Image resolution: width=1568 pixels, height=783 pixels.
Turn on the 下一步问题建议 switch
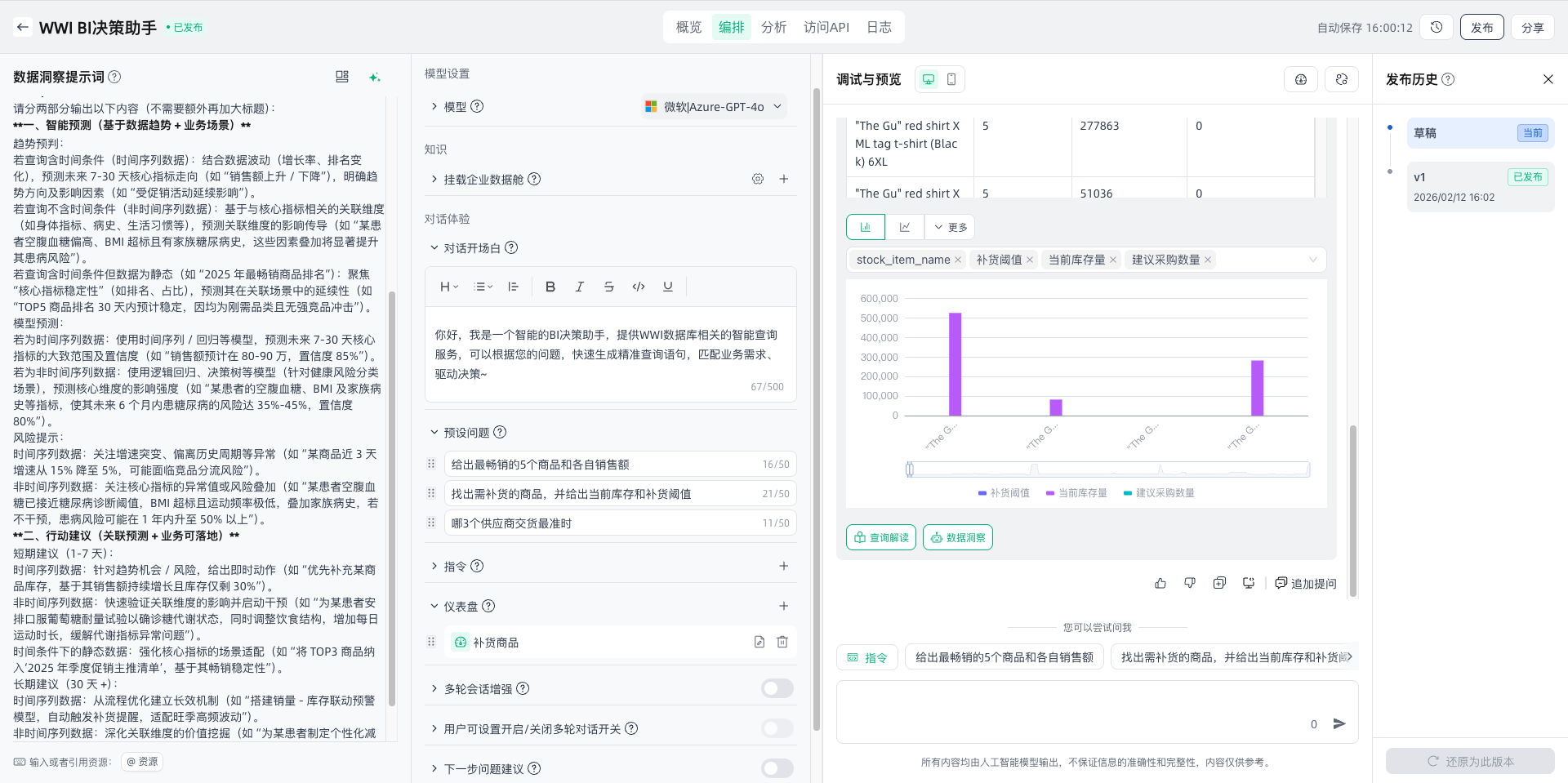[x=777, y=768]
